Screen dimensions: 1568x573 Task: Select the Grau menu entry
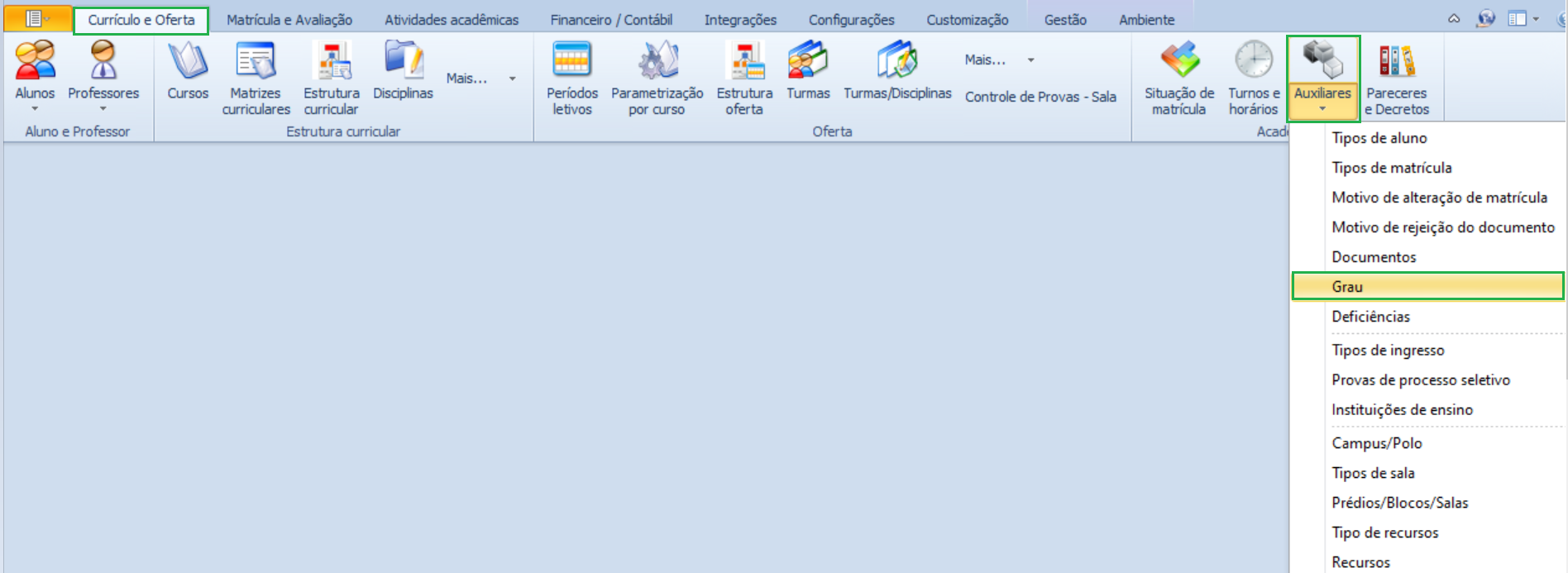click(1427, 287)
